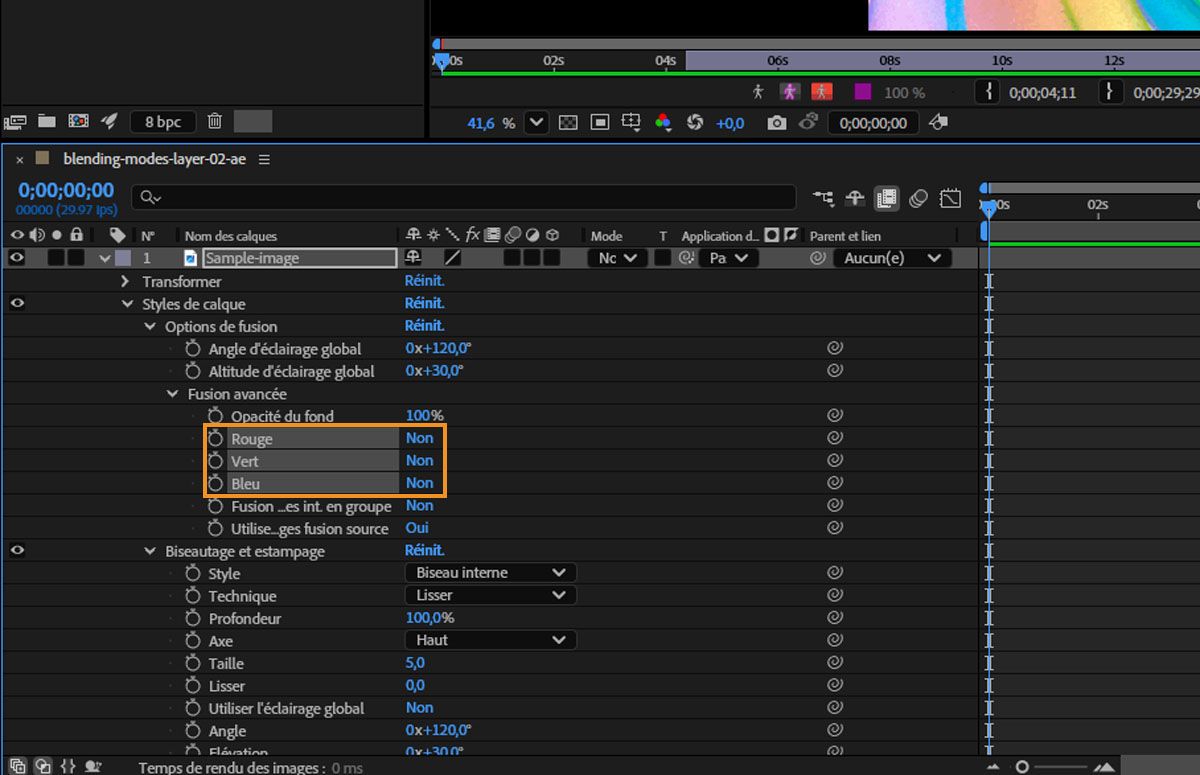The width and height of the screenshot is (1200, 775).
Task: Click the show channel RGB color icon
Action: 662,123
